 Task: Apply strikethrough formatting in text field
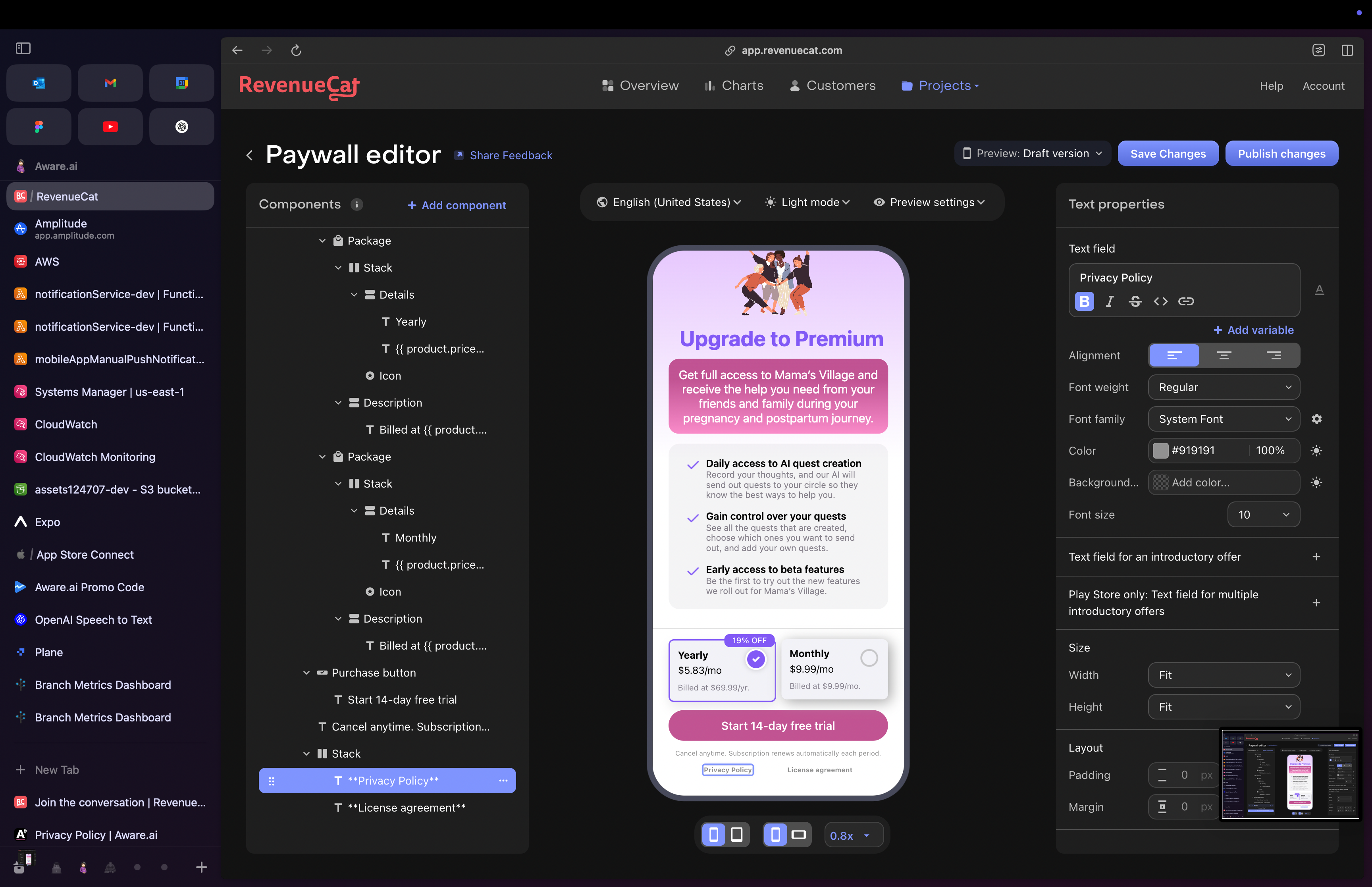click(1135, 301)
